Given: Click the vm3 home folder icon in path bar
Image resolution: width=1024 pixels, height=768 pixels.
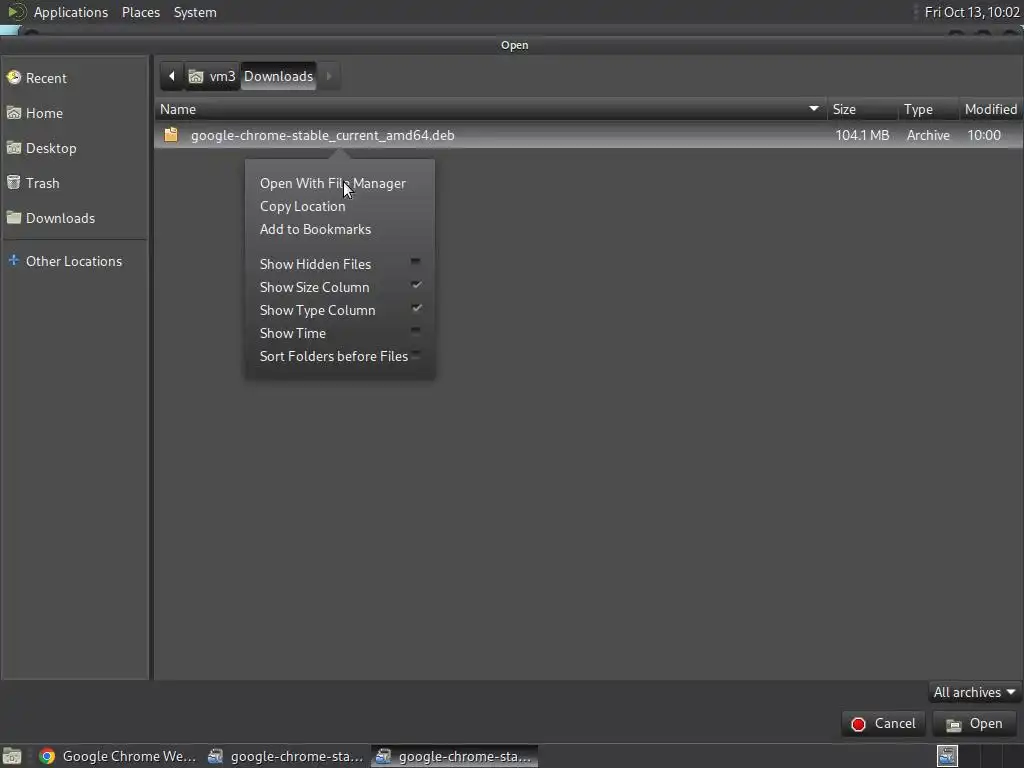Looking at the screenshot, I should [x=196, y=76].
